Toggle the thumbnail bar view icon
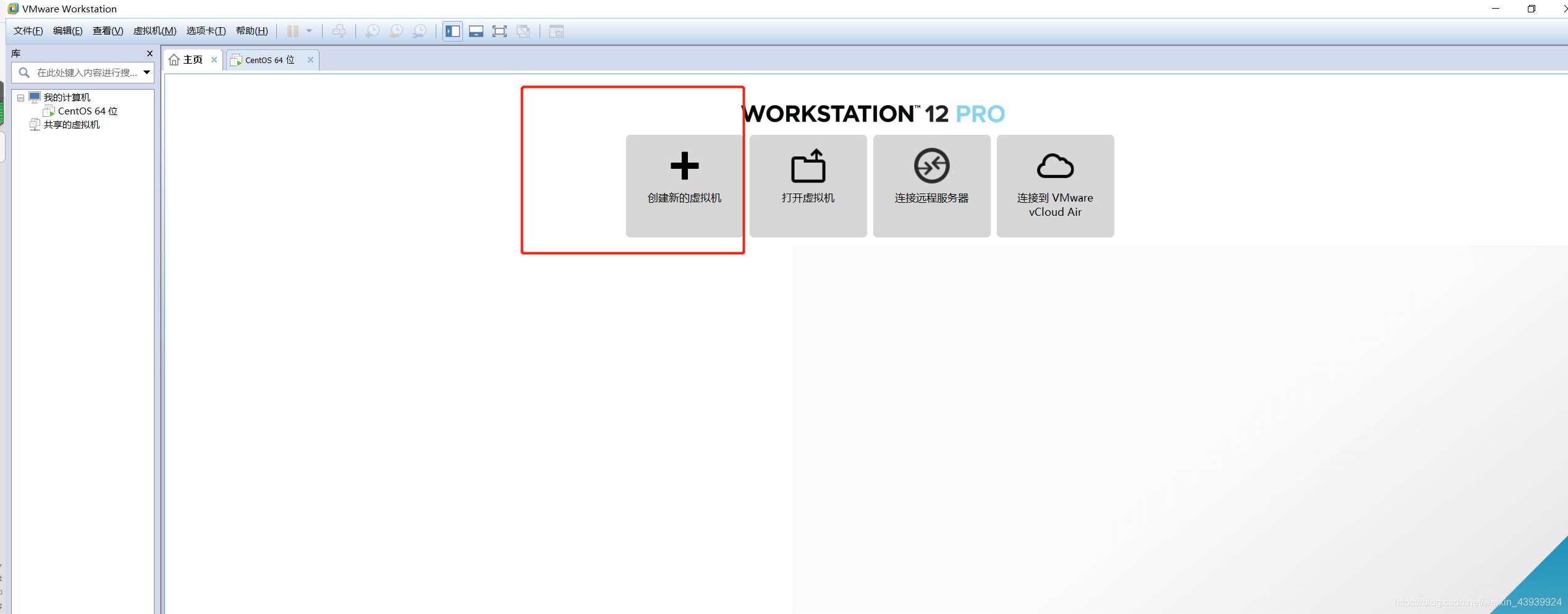1568x614 pixels. (x=476, y=31)
